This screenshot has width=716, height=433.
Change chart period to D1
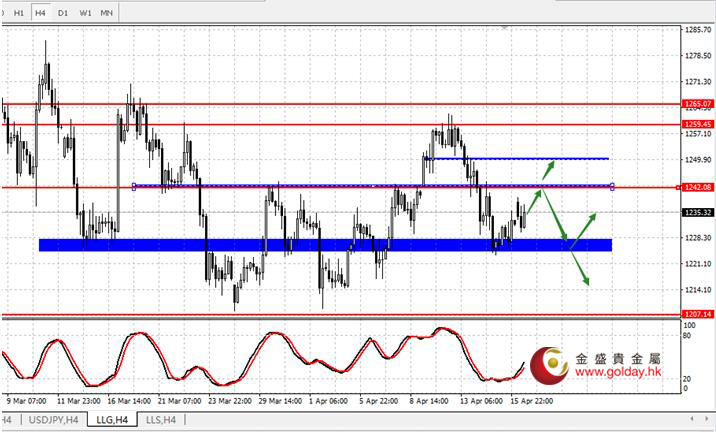[x=63, y=13]
